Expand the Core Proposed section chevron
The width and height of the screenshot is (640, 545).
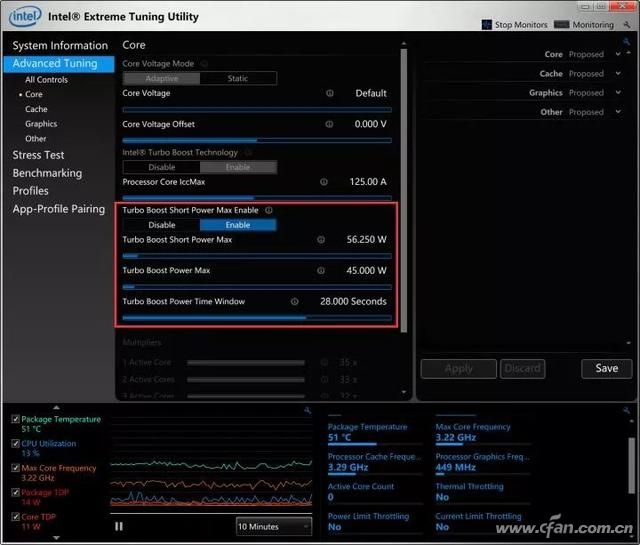pyautogui.click(x=618, y=54)
